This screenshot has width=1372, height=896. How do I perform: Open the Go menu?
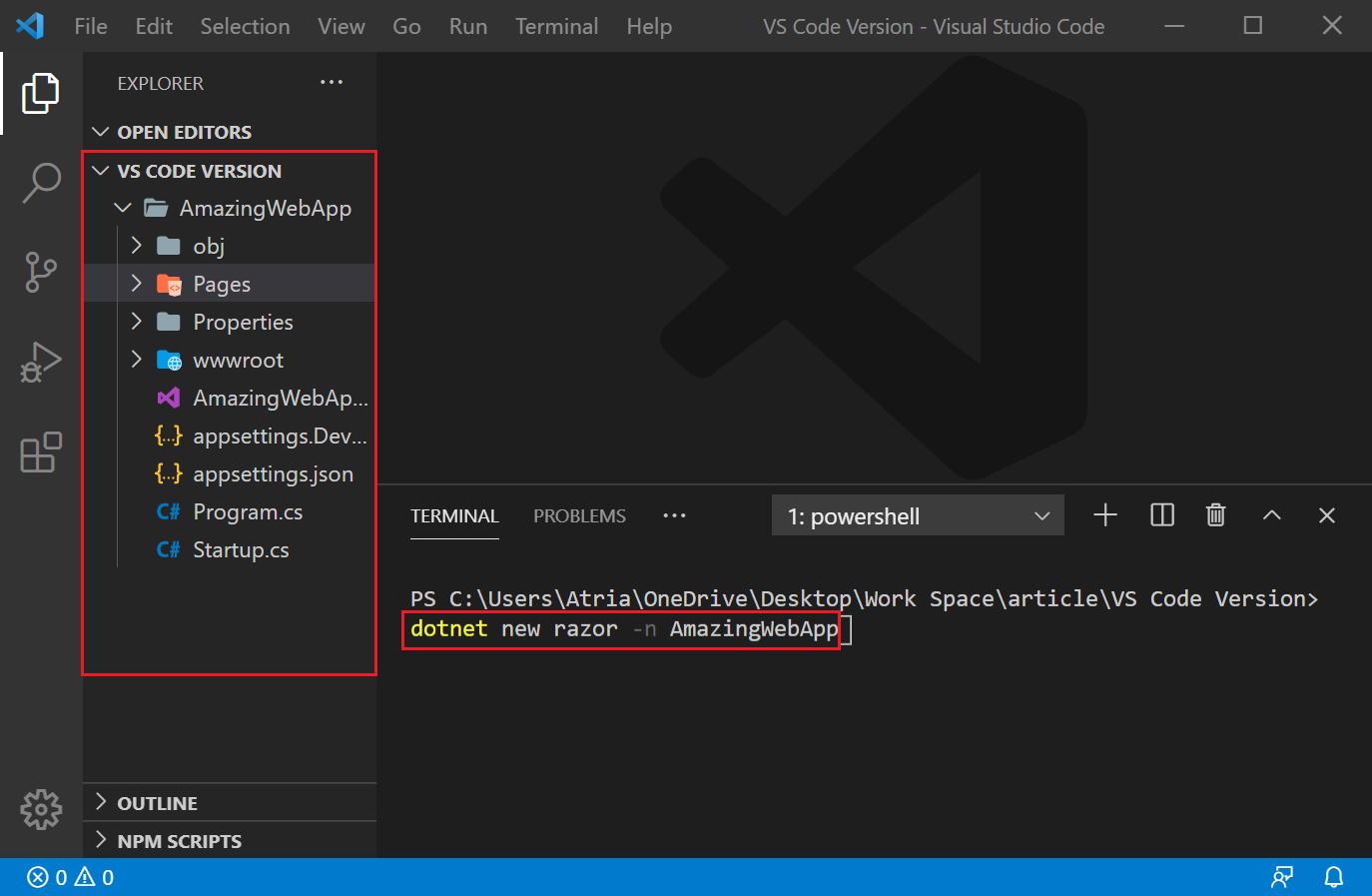(406, 26)
